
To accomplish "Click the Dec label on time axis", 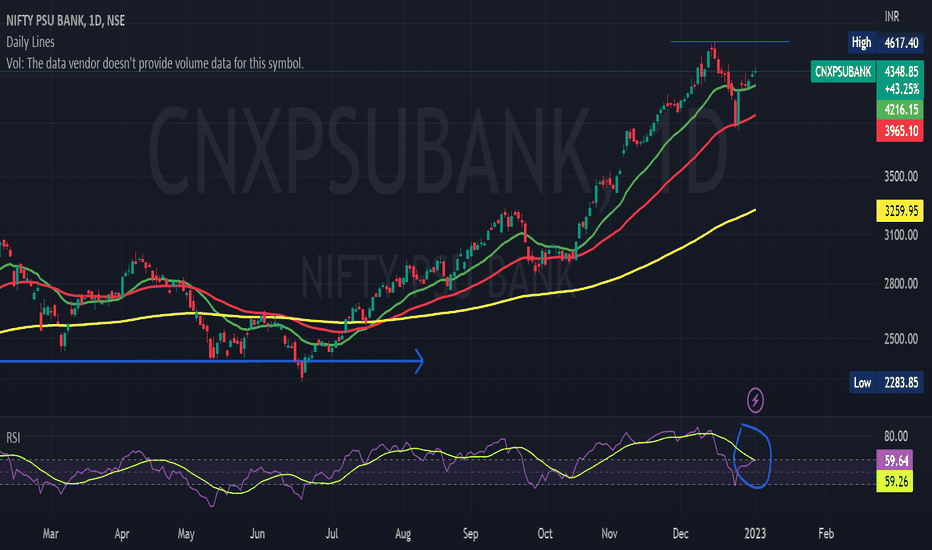I will [681, 534].
